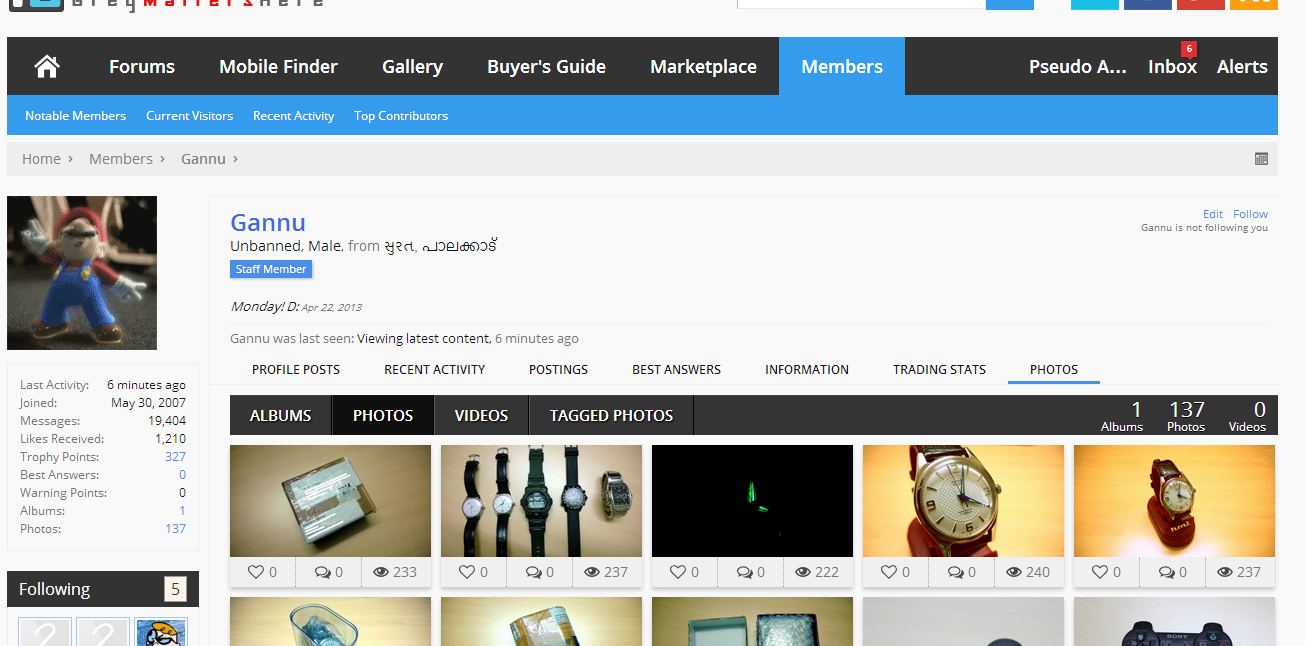
Task: Click the eye views icon showing 233
Action: 380,572
